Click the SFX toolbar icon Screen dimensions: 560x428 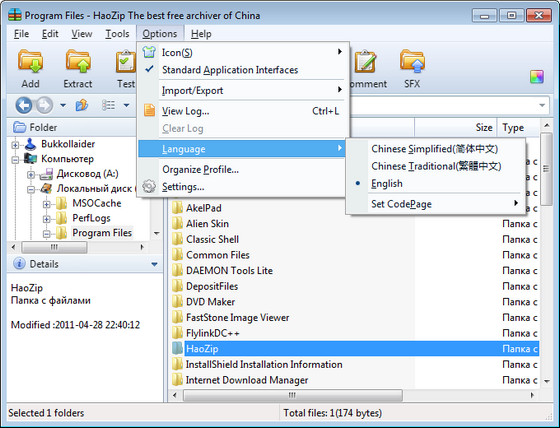412,61
